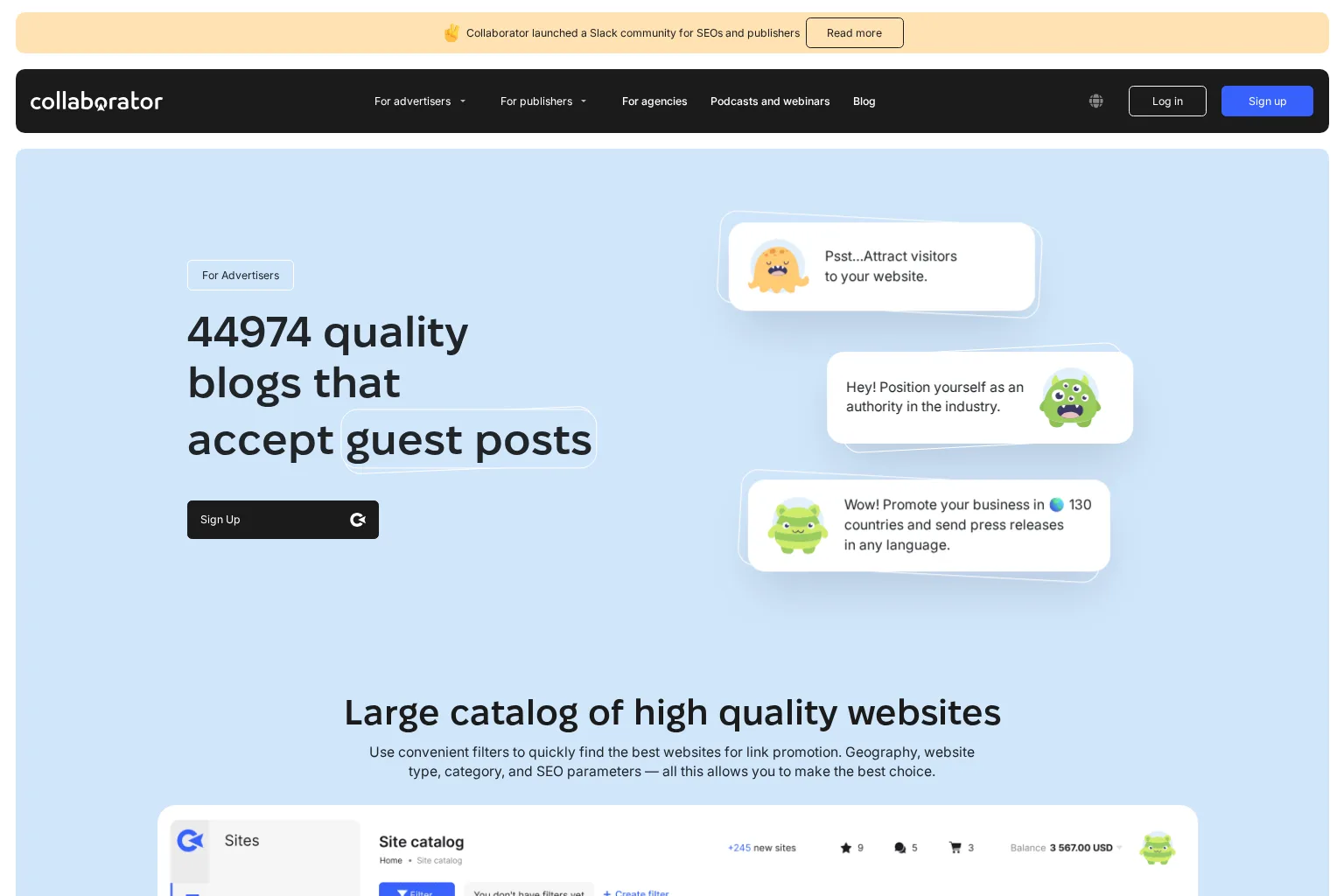Go to Podcasts and webinars
The width and height of the screenshot is (1344, 896).
tap(770, 101)
